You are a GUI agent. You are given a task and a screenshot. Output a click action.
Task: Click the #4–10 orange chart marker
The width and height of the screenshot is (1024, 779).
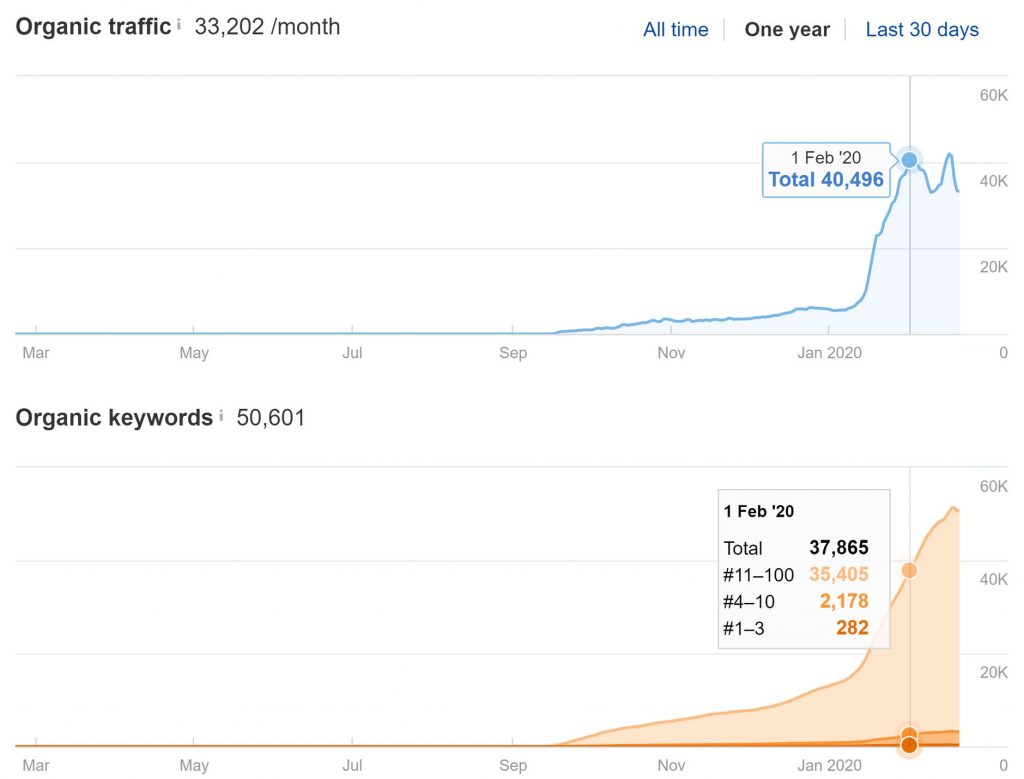[909, 735]
